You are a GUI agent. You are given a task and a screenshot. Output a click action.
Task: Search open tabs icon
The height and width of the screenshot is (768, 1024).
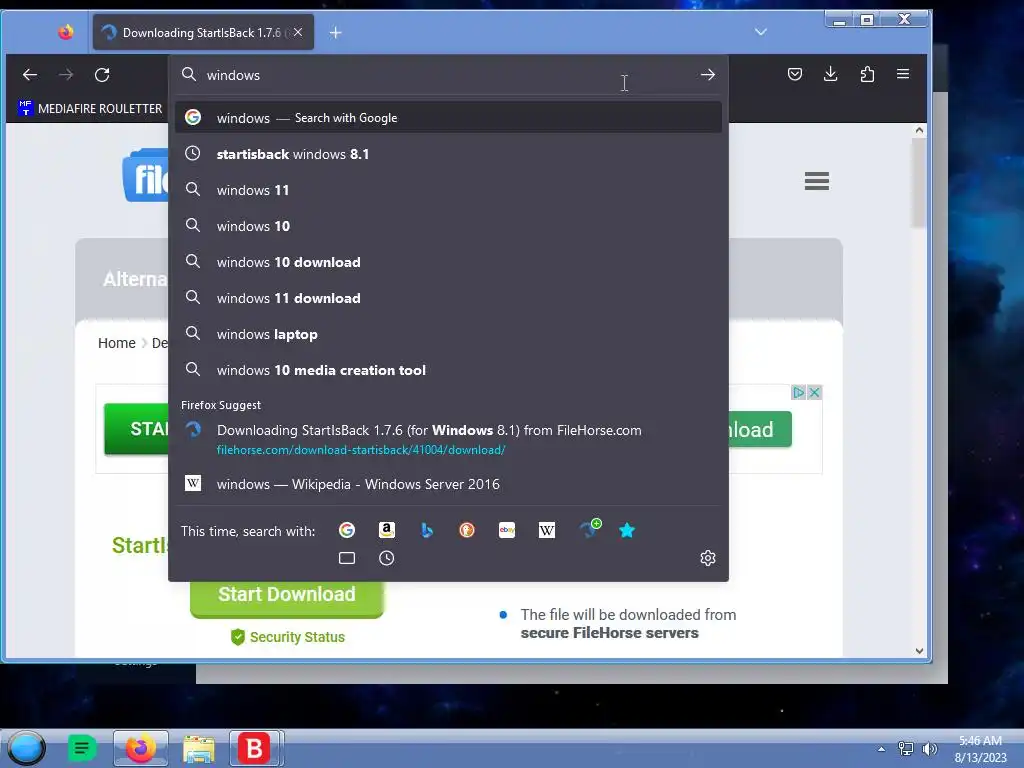tap(347, 558)
